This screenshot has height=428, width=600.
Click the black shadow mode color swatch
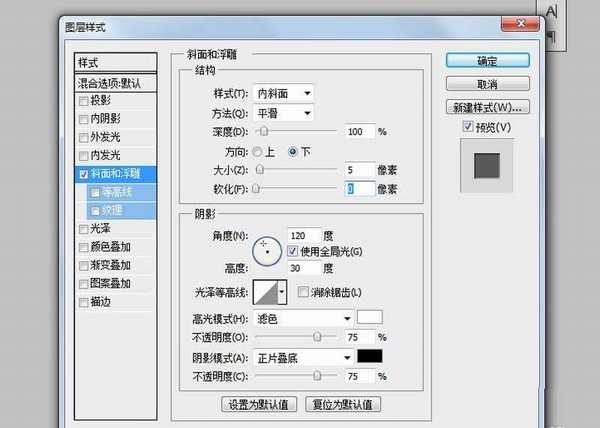coord(371,356)
